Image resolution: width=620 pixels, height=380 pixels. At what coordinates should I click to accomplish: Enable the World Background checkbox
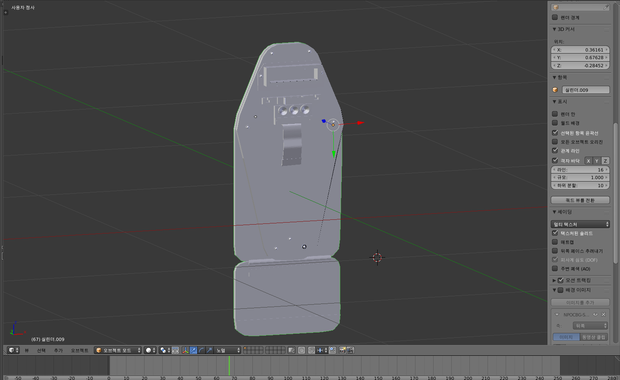pyautogui.click(x=555, y=123)
